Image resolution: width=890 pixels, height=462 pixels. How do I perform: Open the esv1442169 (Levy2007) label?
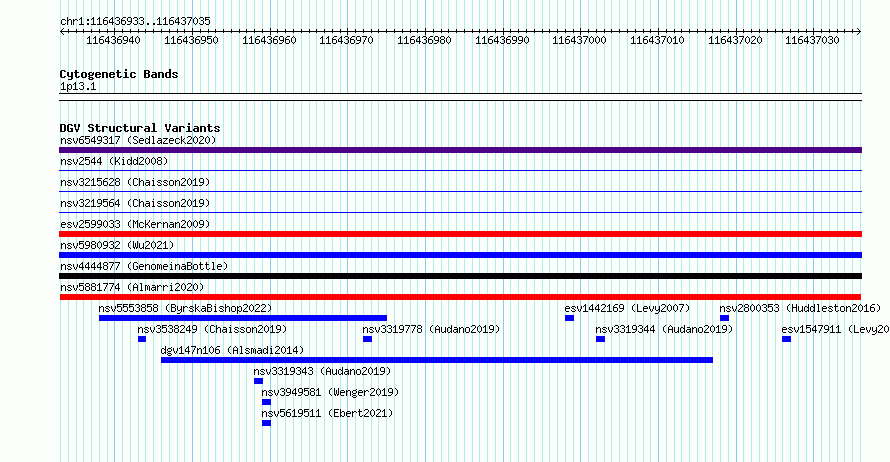627,308
